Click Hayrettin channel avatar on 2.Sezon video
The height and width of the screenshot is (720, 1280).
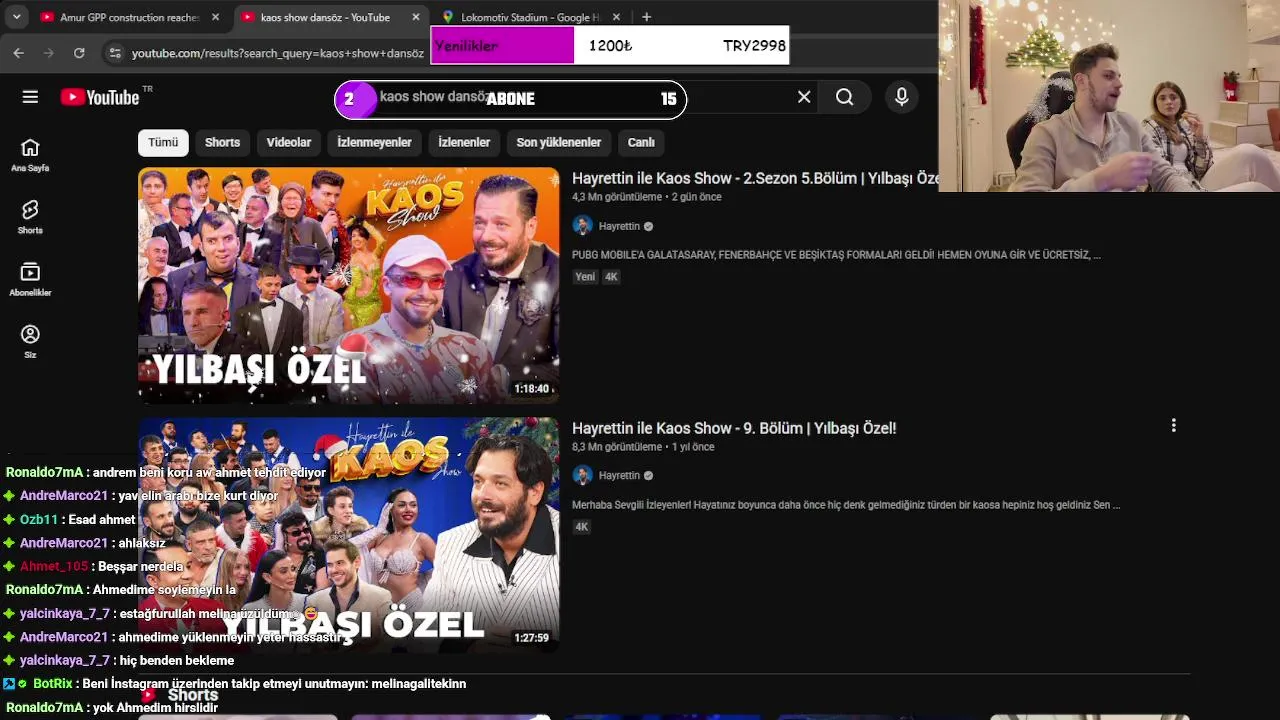(582, 226)
